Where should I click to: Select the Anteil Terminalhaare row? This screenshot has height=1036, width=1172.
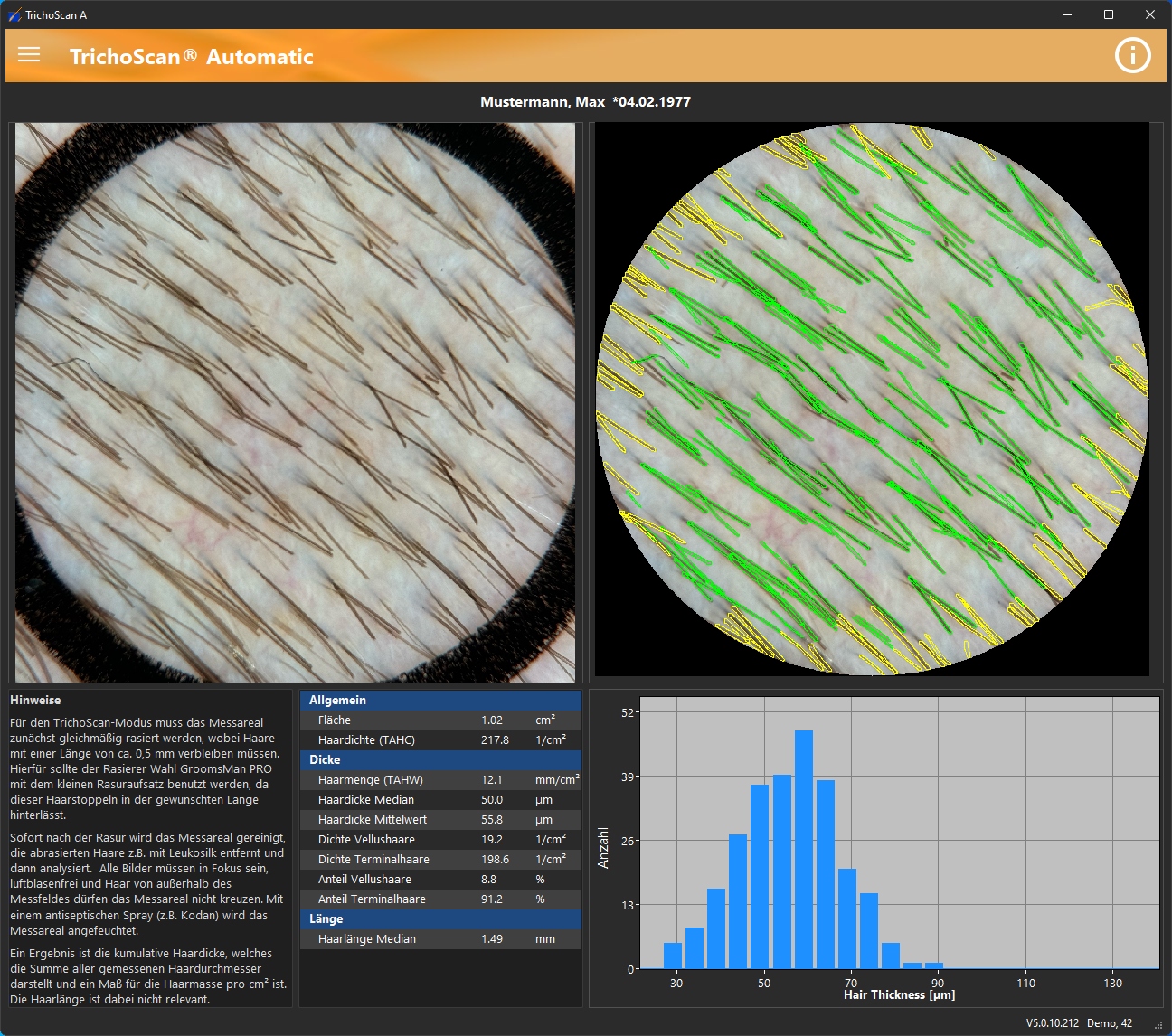tap(440, 899)
